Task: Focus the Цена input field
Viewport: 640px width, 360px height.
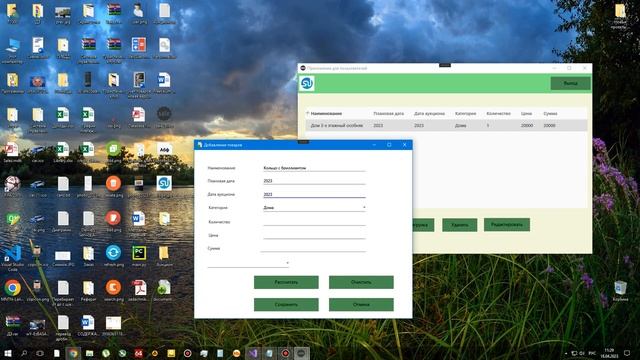Action: (314, 235)
